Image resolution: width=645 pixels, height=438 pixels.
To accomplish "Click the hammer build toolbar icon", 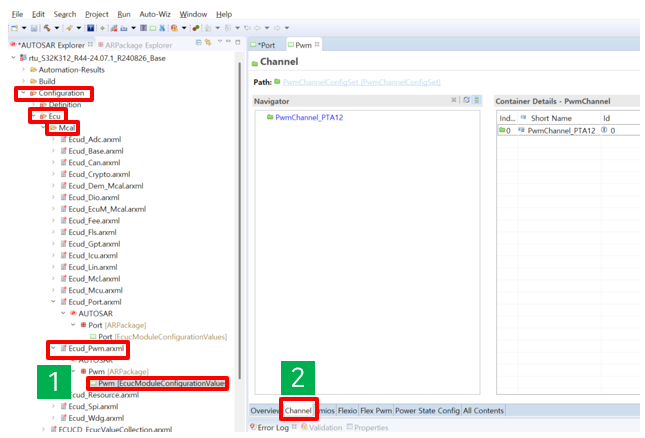I will pos(47,28).
